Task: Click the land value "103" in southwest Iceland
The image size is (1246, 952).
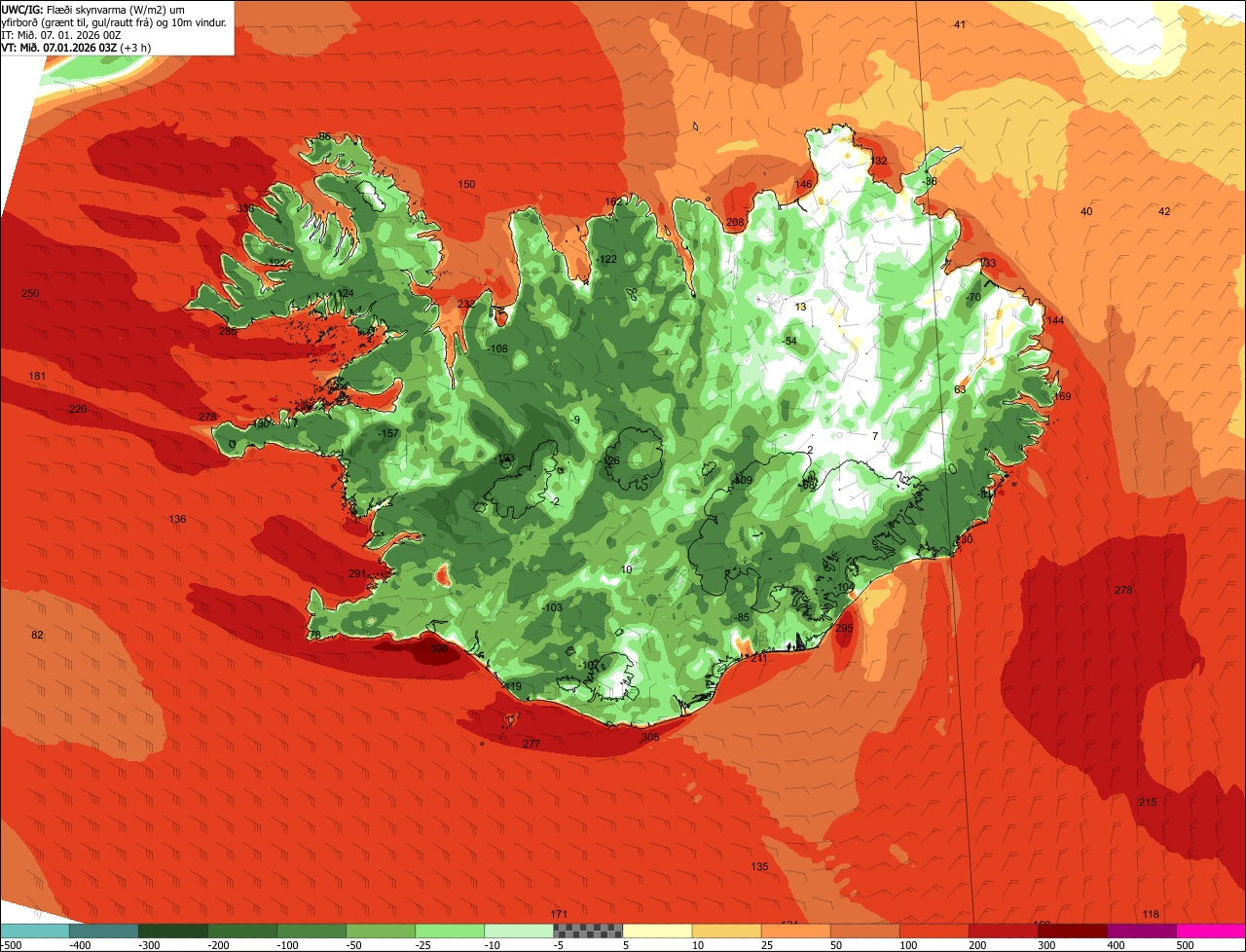Action: tap(554, 607)
